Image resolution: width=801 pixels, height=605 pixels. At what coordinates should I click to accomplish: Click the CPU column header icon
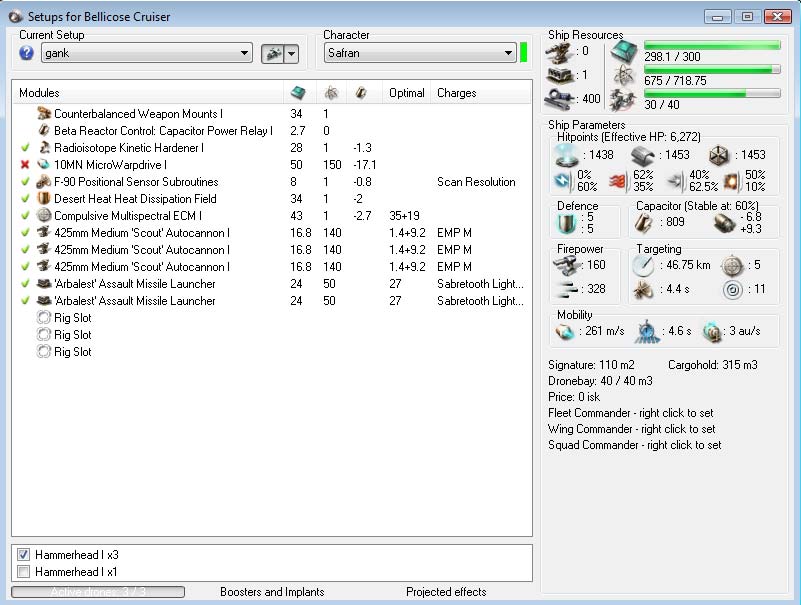pos(298,93)
